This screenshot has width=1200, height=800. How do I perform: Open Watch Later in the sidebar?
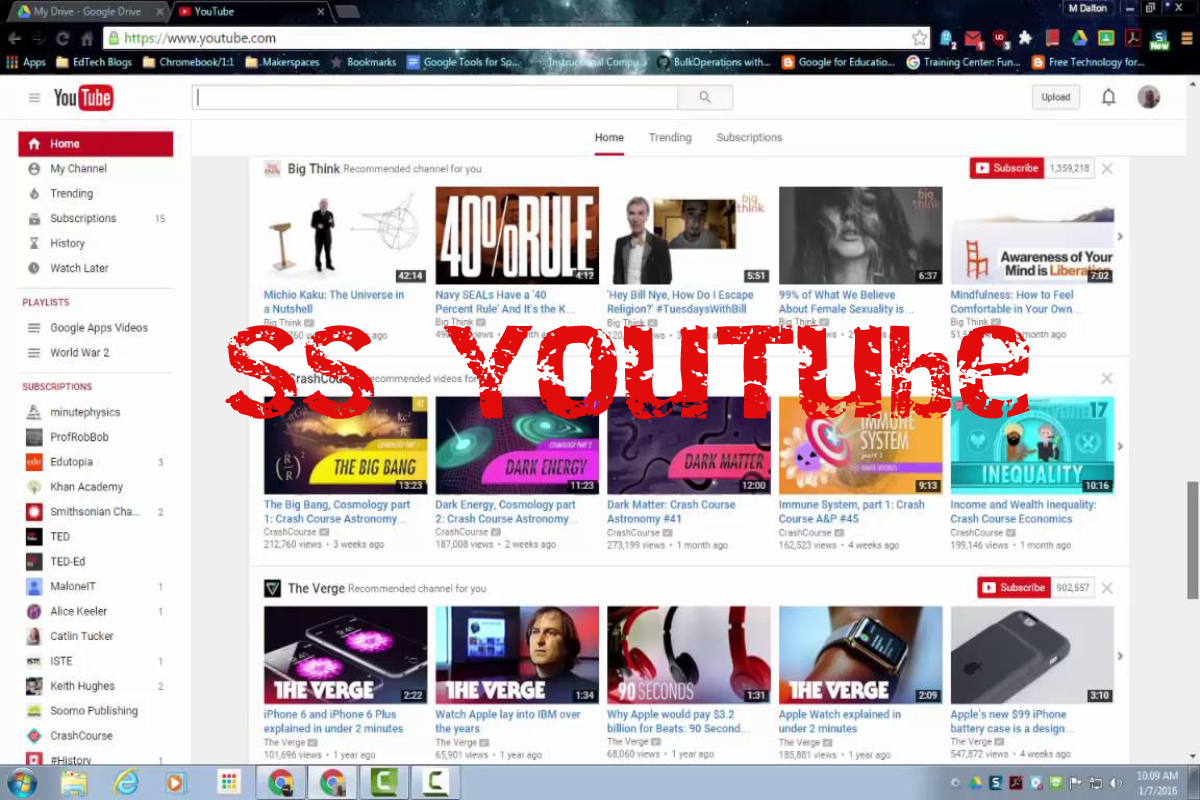point(79,268)
